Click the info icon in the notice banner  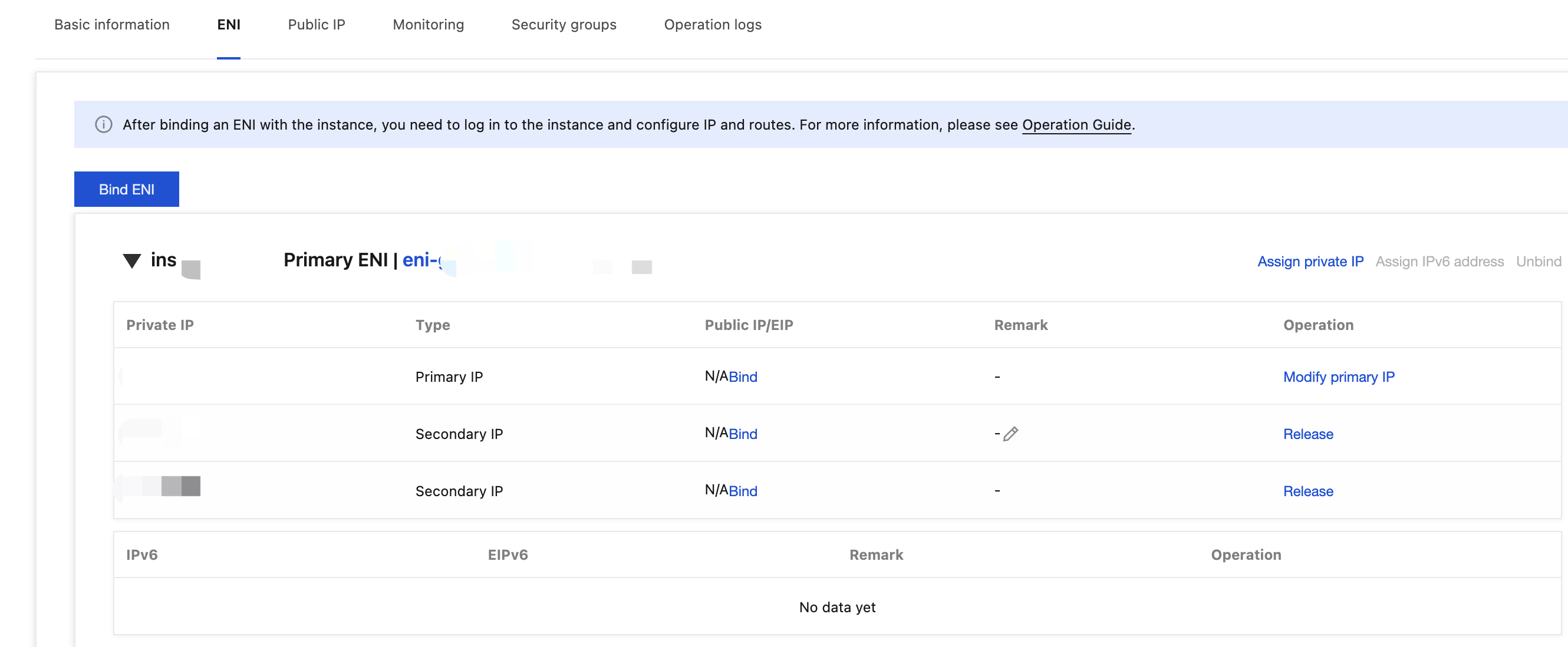pos(104,124)
